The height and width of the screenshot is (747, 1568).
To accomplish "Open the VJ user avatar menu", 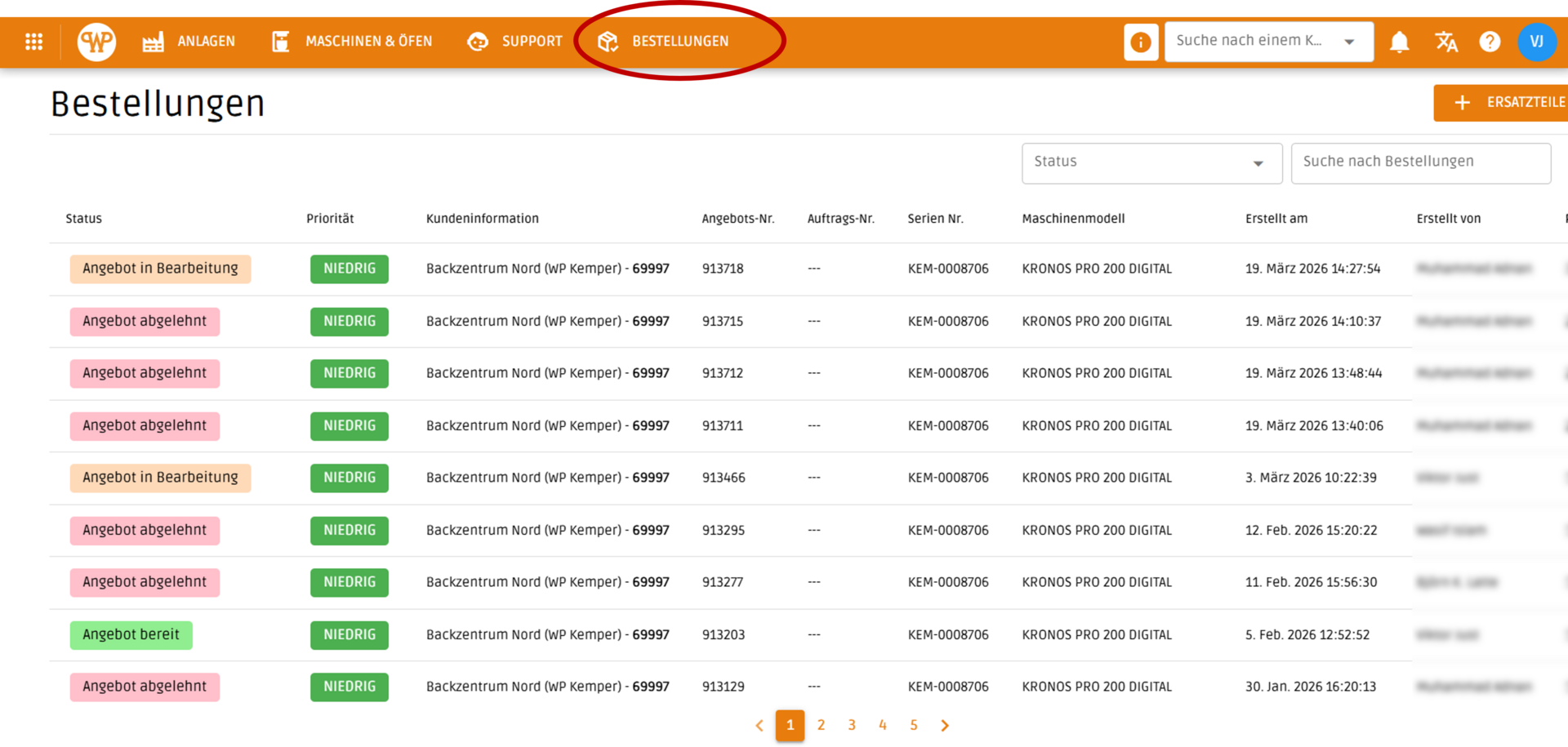I will point(1537,42).
